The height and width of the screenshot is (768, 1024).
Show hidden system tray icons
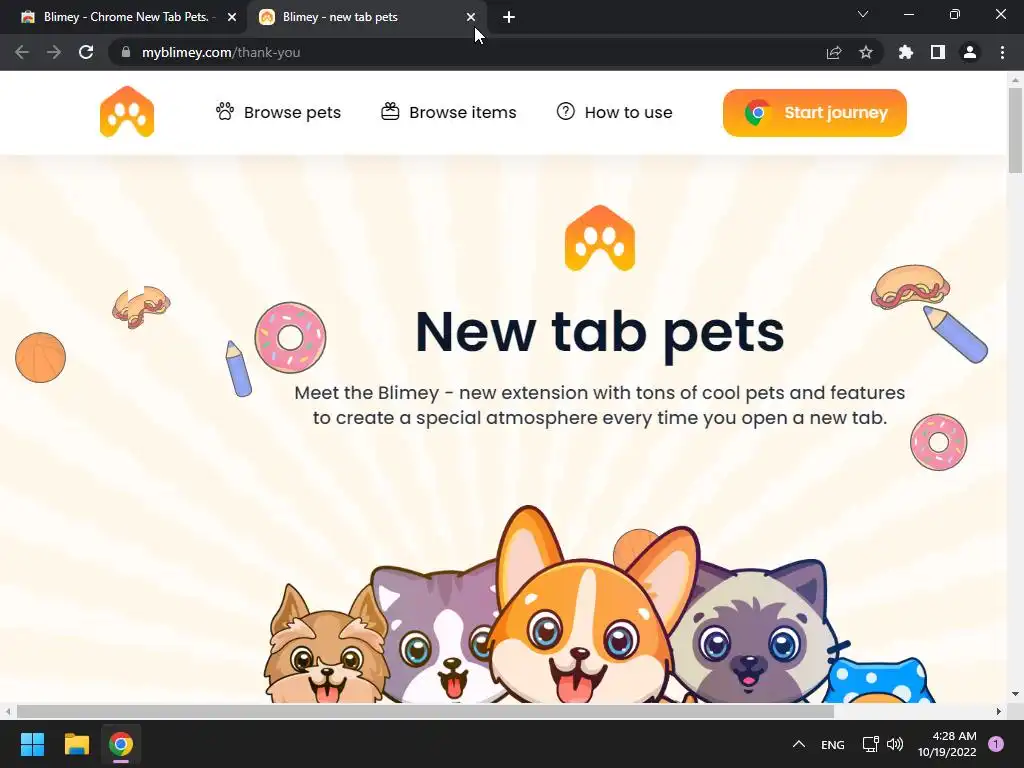(799, 744)
